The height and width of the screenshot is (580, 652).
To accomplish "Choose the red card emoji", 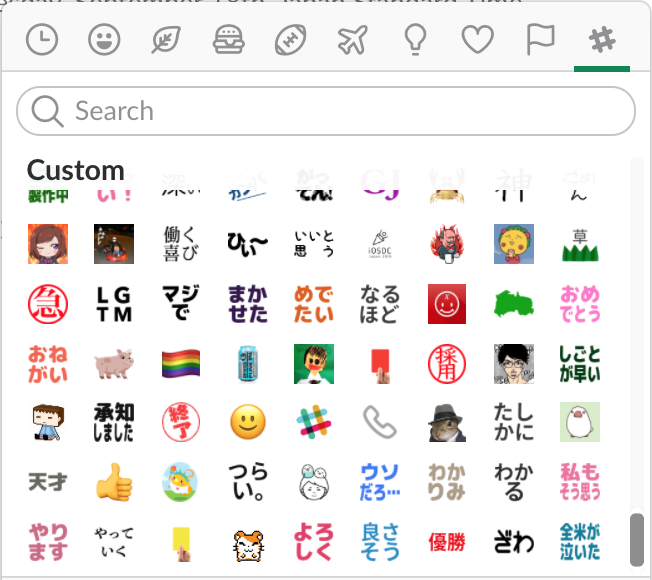I will tap(380, 365).
